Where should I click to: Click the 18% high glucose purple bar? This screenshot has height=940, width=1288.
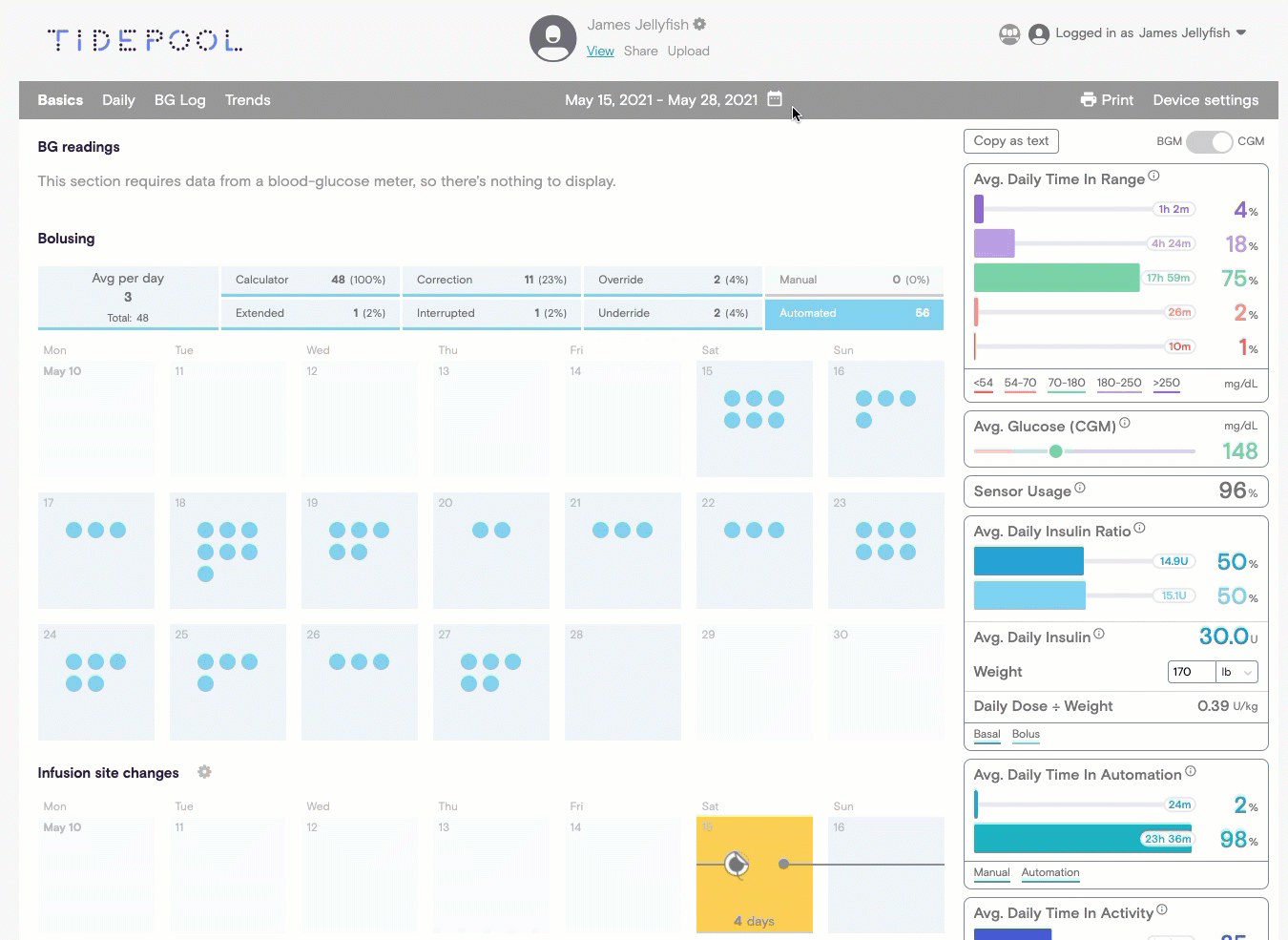pyautogui.click(x=994, y=243)
